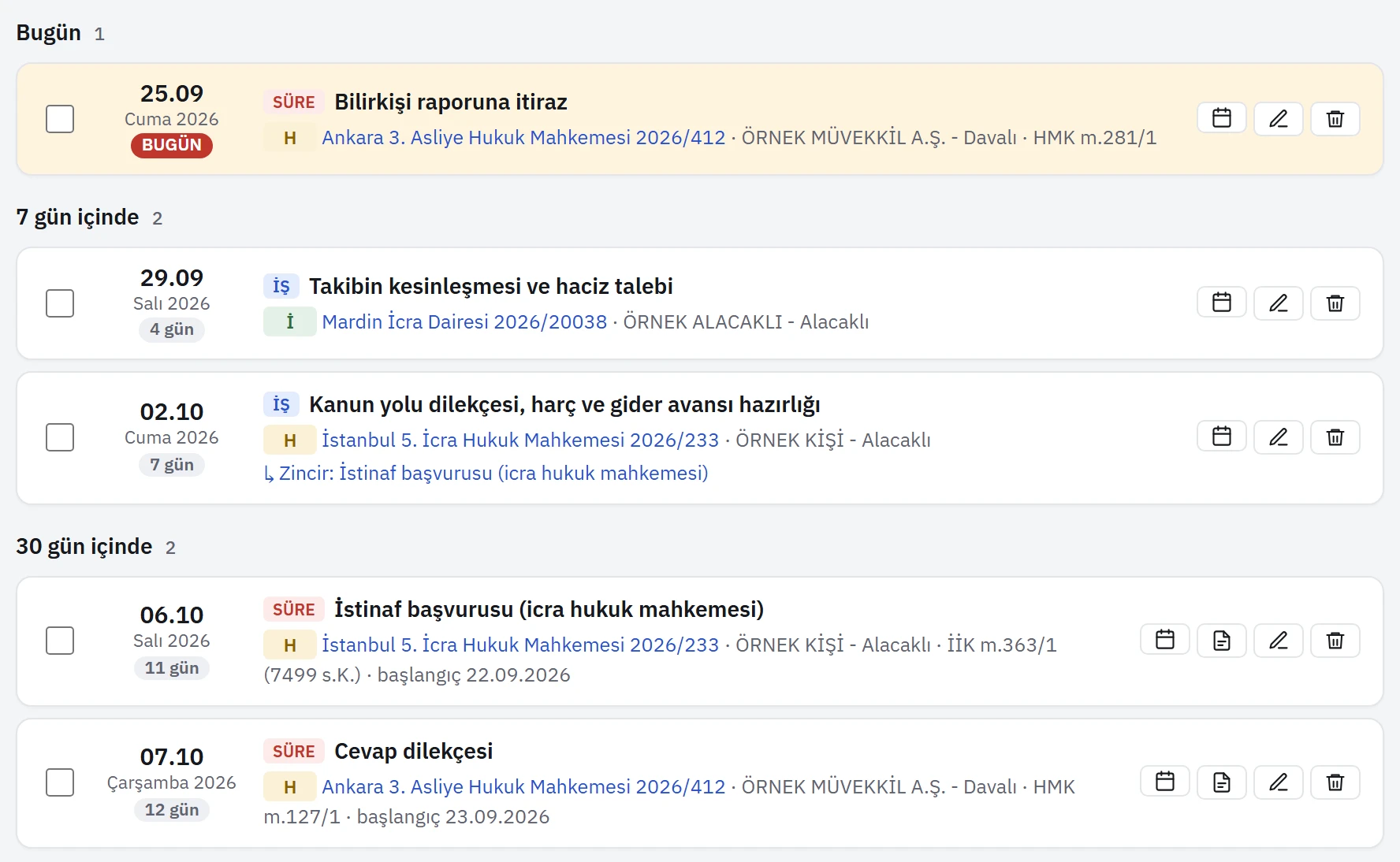1400x862 pixels.
Task: Click İŞ tag on Takibin kesinleşmesi row
Action: tap(281, 286)
